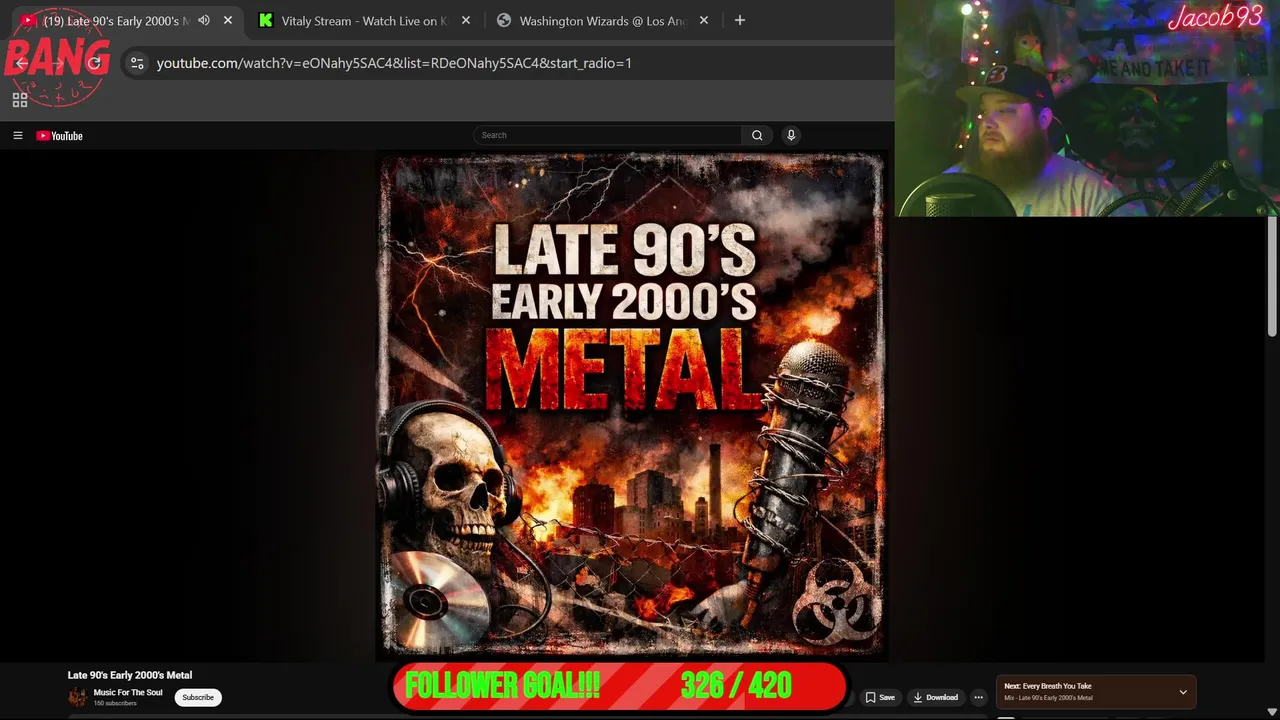The image size is (1280, 720).
Task: Click the site information icon in address bar
Action: click(x=137, y=63)
